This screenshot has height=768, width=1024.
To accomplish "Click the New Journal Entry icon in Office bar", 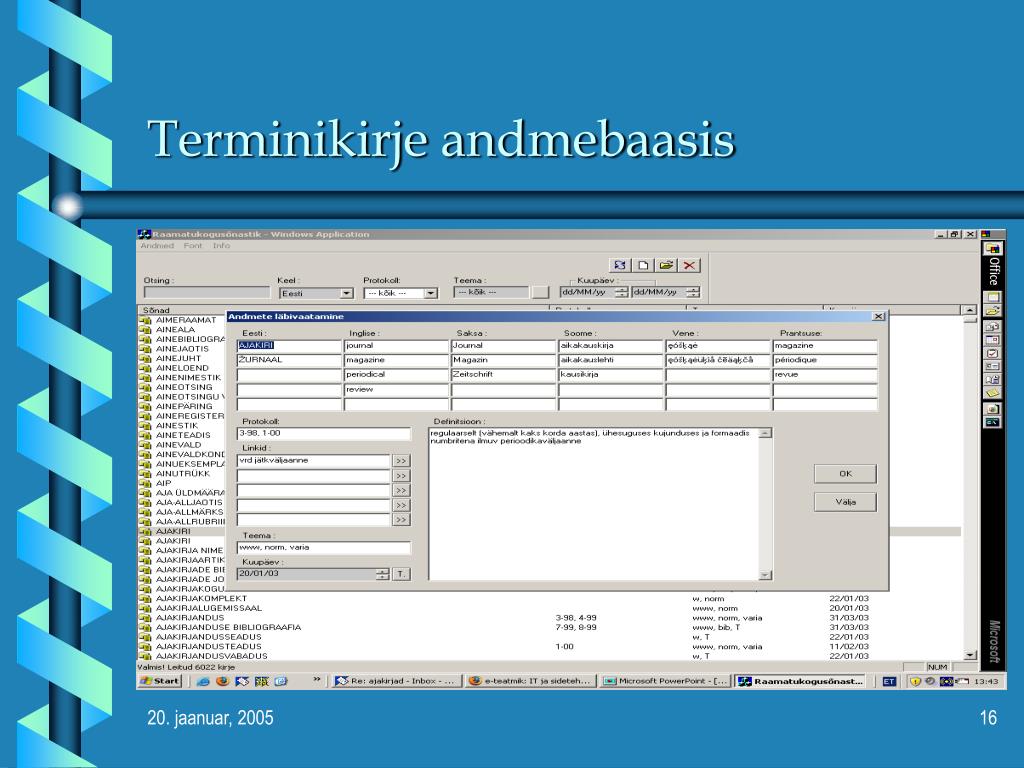I will pos(993,379).
